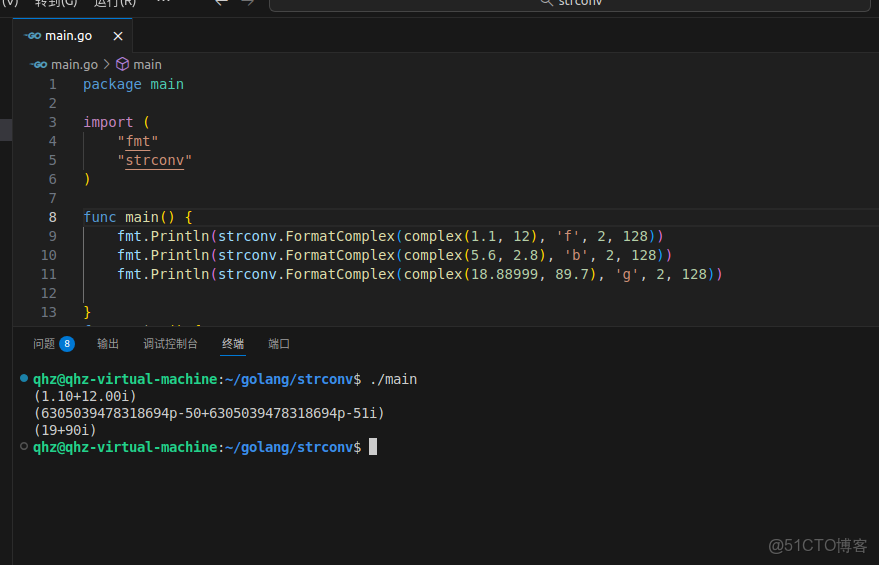879x565 pixels.
Task: Close the main.go editor tab
Action: click(x=117, y=36)
